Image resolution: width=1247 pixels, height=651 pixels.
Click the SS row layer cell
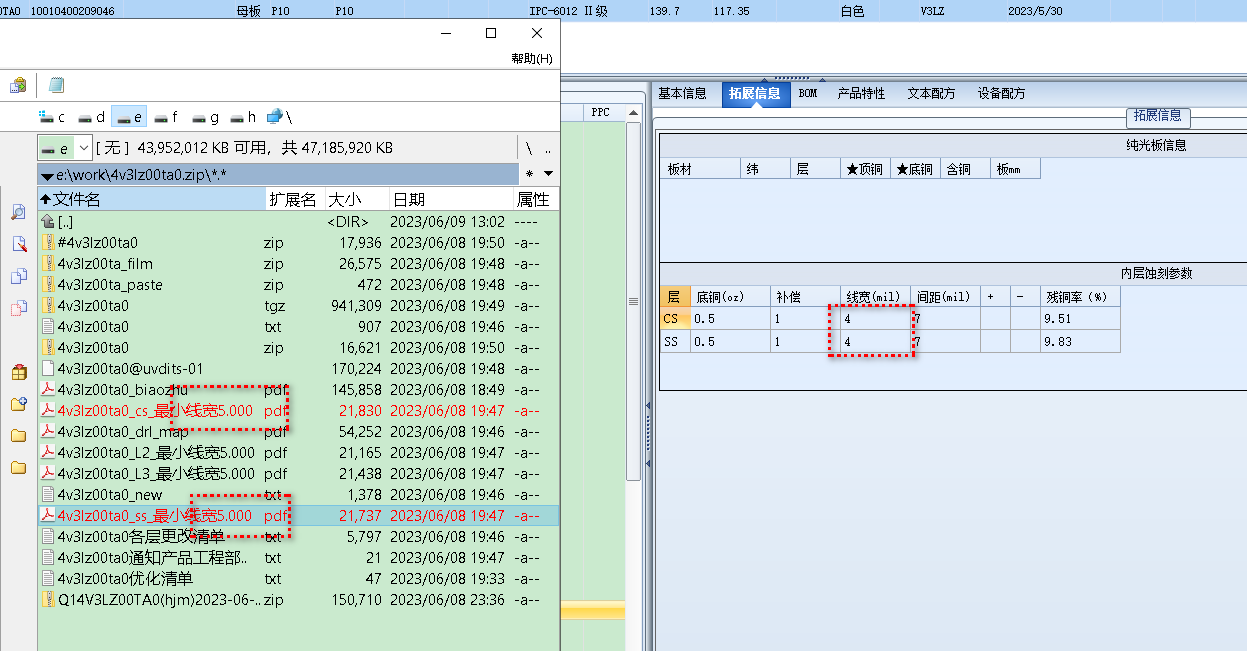pos(675,342)
